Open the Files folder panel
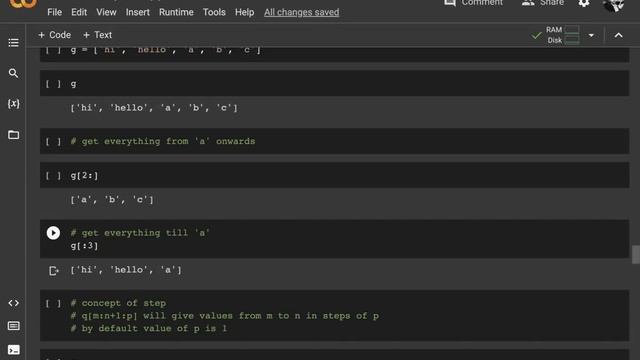 (x=13, y=135)
